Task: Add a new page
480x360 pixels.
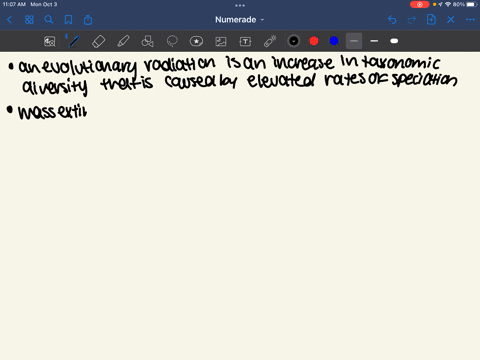Action: coord(431,20)
